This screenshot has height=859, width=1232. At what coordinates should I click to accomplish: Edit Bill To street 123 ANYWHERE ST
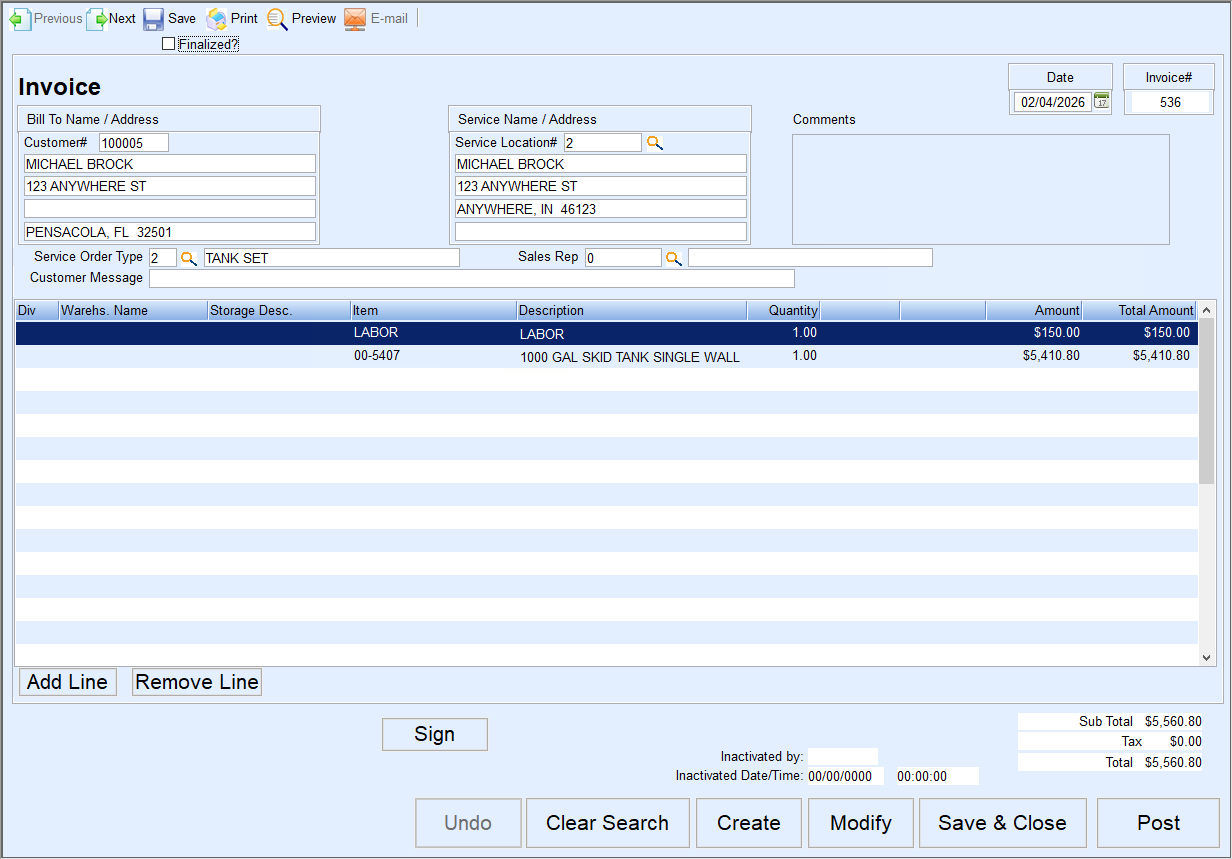tap(170, 186)
